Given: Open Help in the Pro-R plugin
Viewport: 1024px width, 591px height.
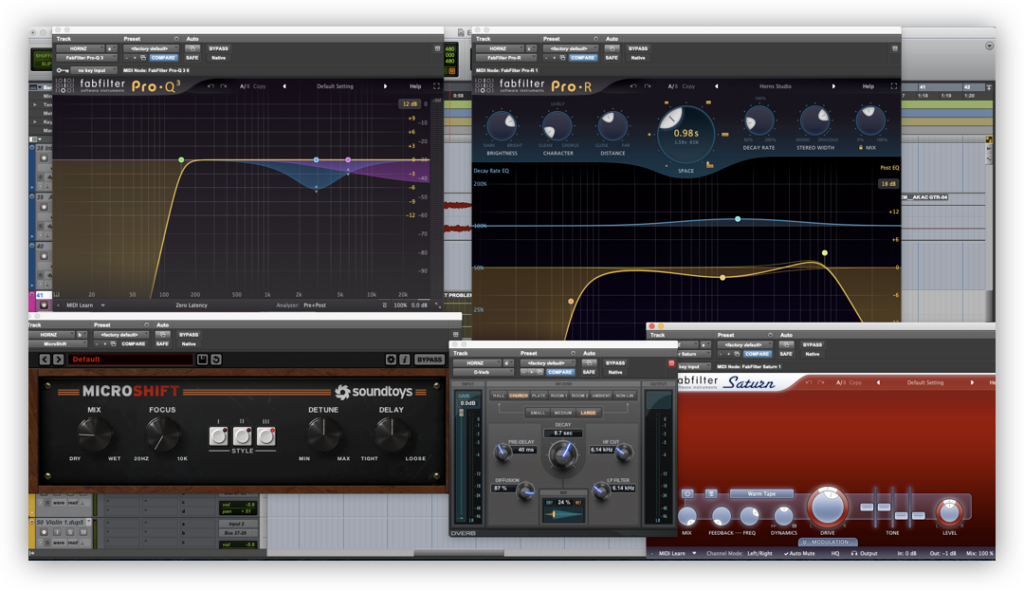Looking at the screenshot, I should point(868,86).
